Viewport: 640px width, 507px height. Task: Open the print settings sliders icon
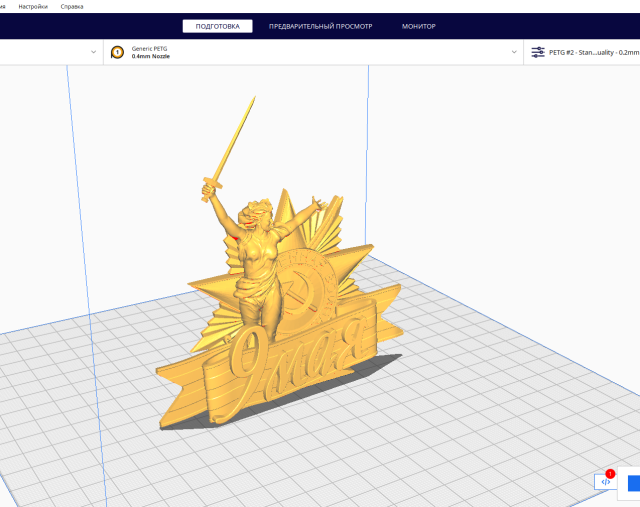[x=538, y=52]
